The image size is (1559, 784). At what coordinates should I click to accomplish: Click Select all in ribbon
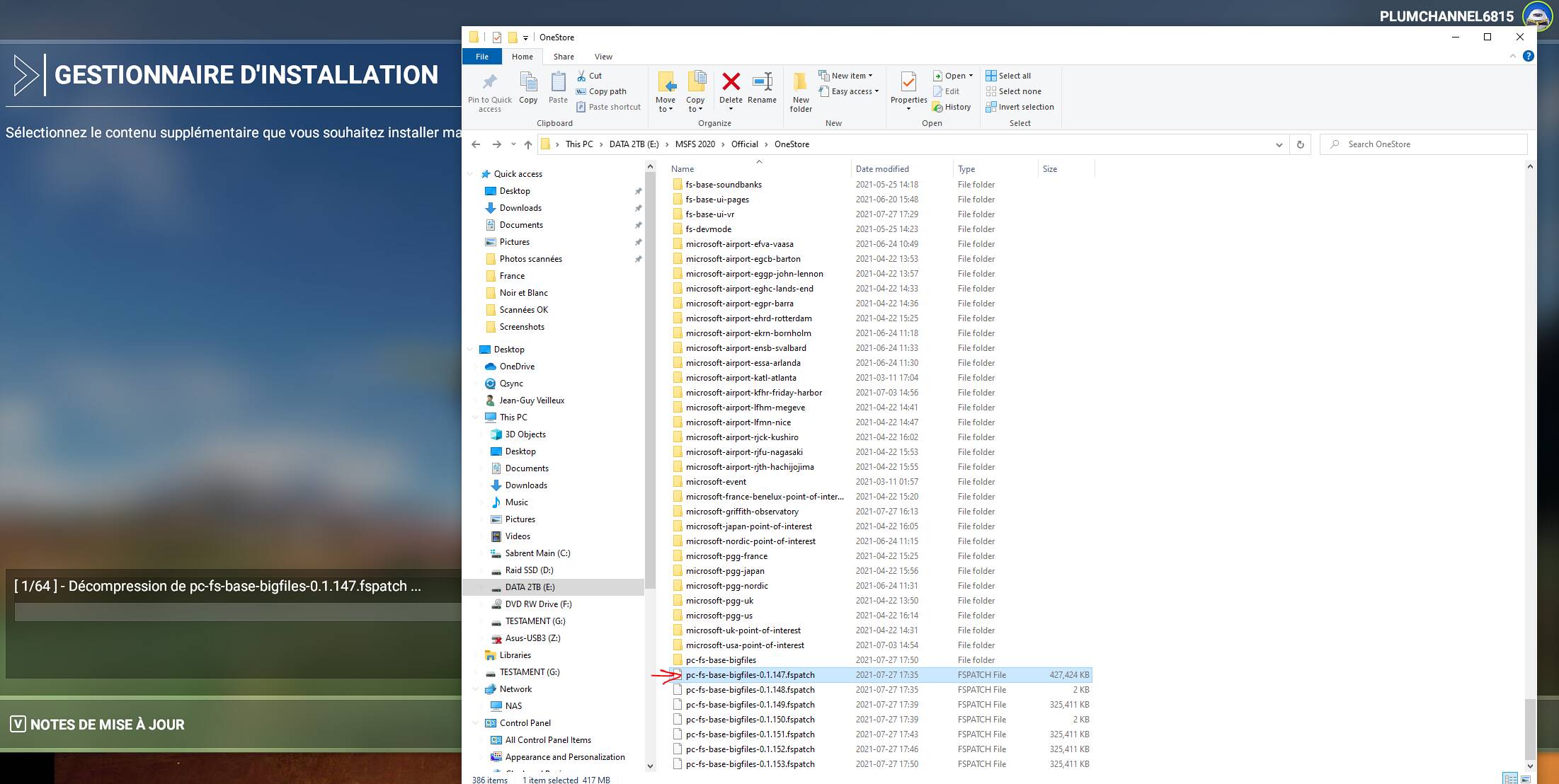[1008, 76]
